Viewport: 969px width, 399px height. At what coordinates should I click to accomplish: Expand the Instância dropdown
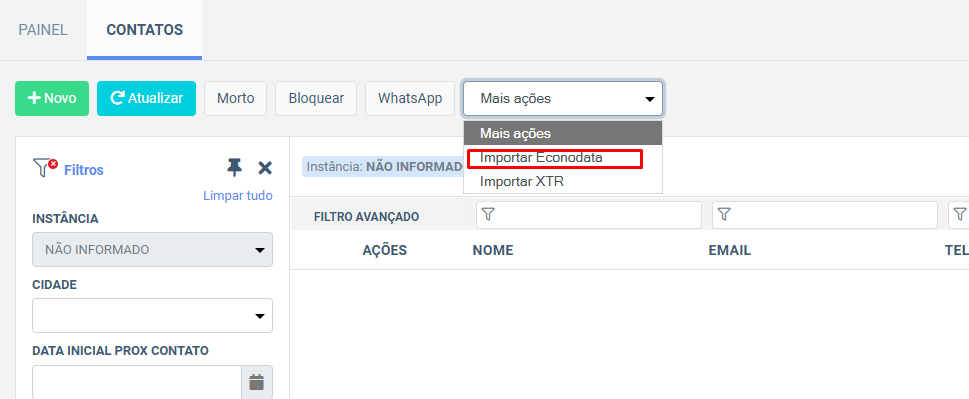pyautogui.click(x=153, y=250)
